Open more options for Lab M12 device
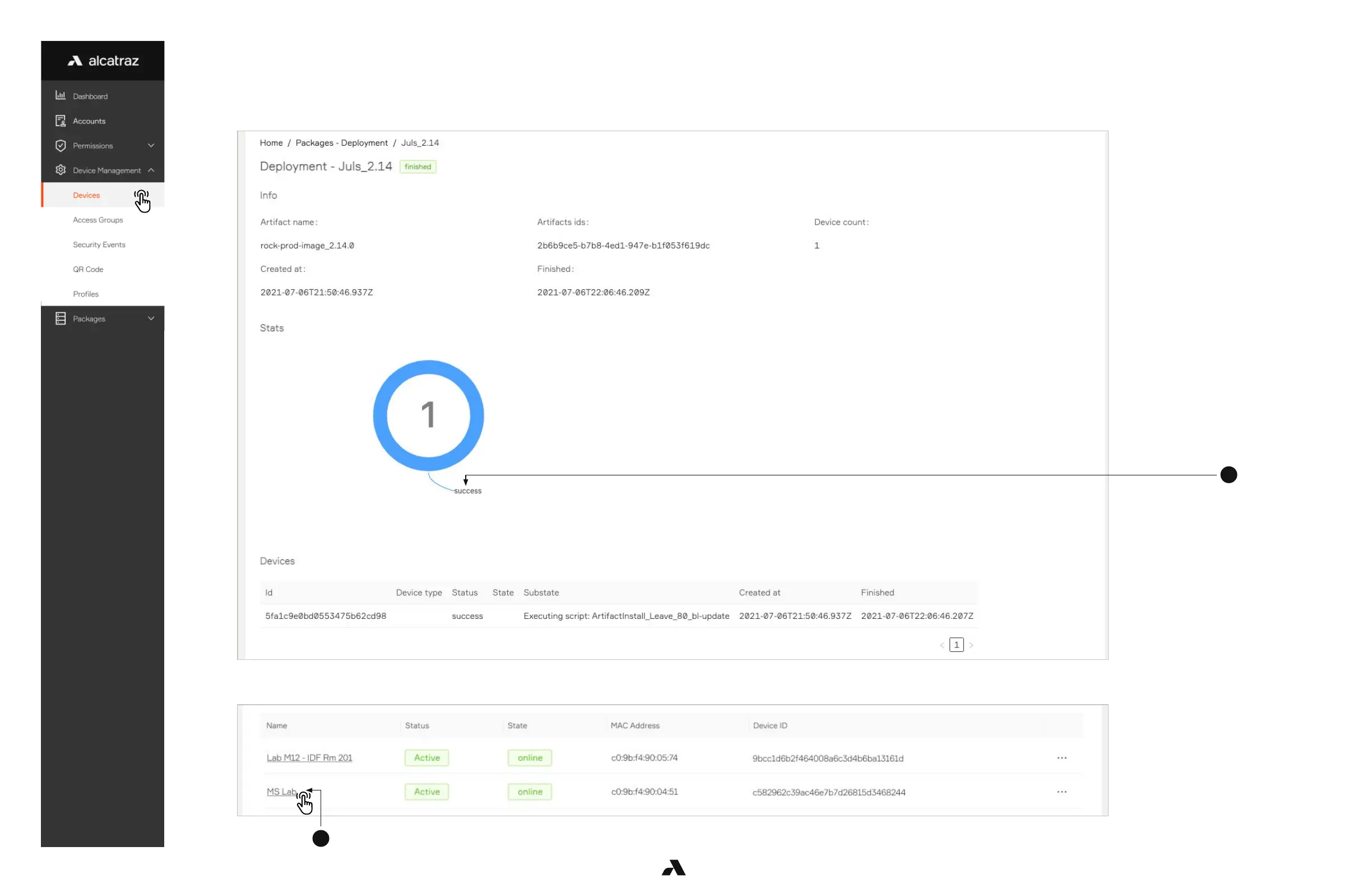The width and height of the screenshot is (1372, 888). 1062,758
